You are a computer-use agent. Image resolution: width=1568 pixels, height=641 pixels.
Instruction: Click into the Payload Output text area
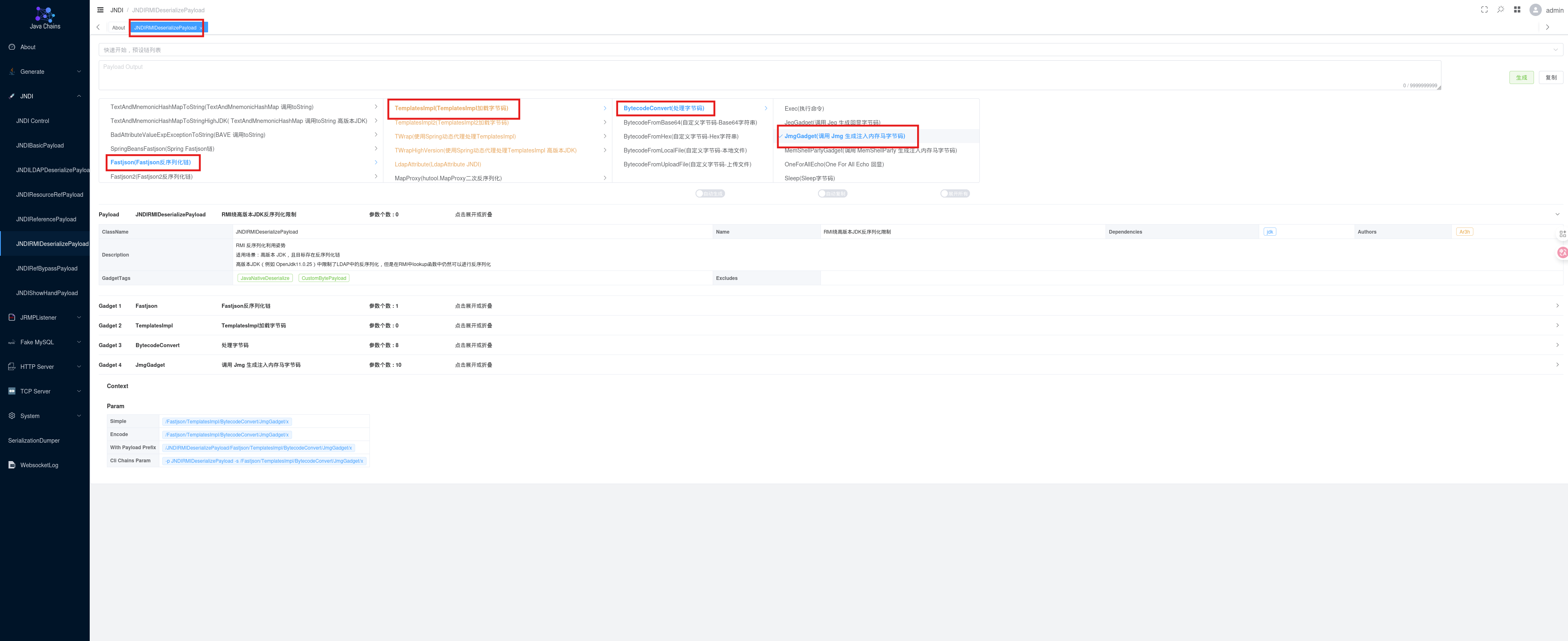click(x=767, y=75)
